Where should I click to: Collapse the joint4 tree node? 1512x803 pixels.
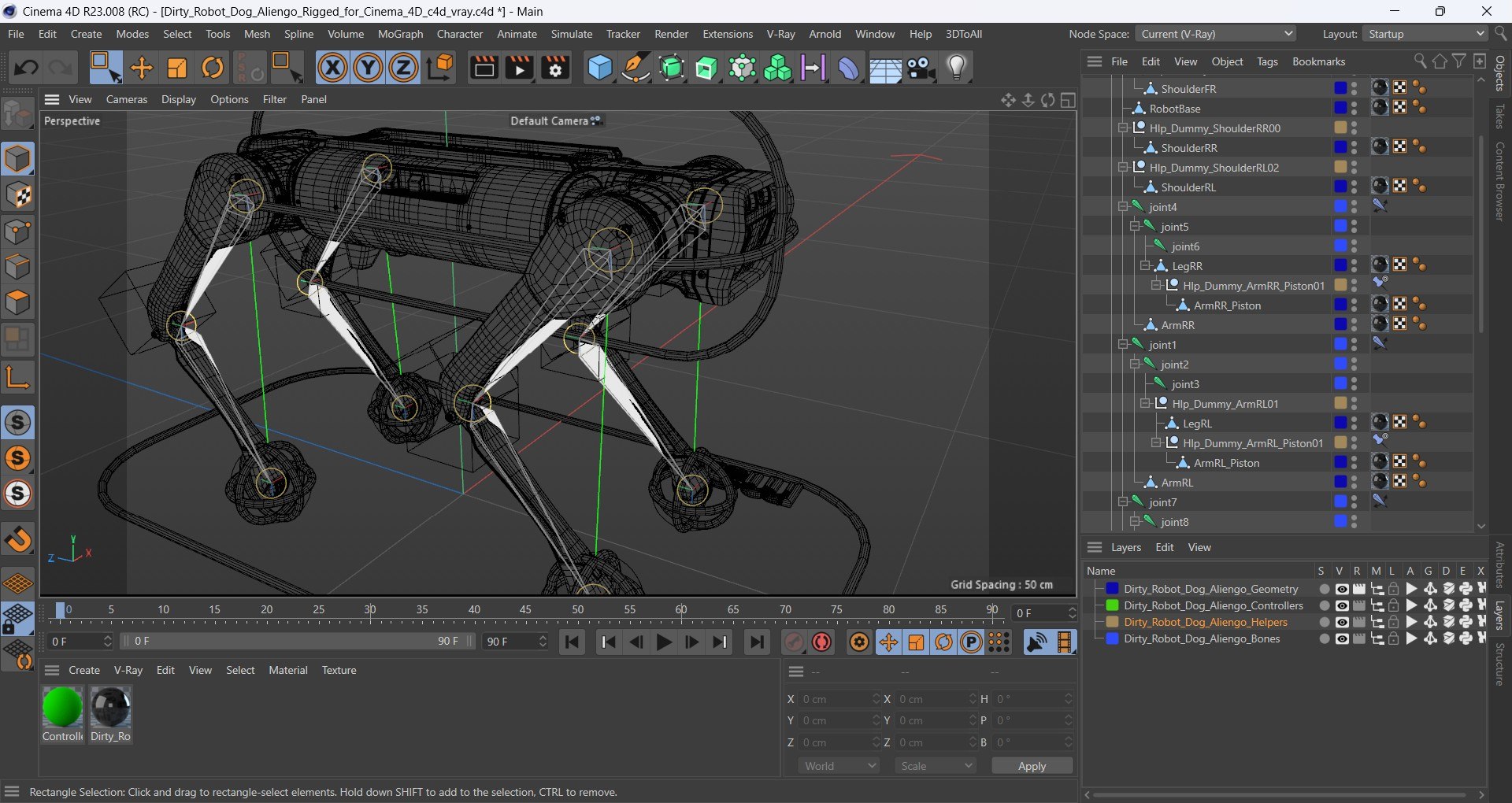[x=1124, y=207]
